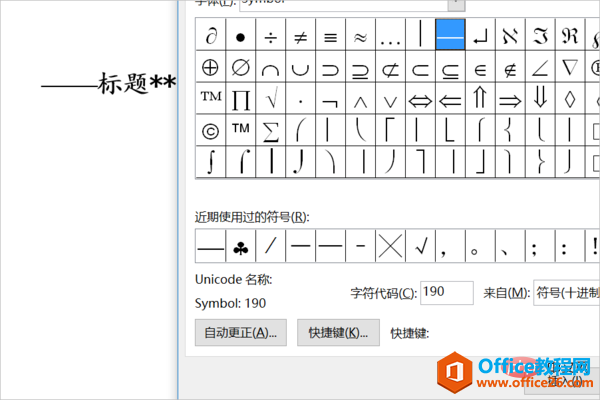This screenshot has height=400, width=600.
Task: Insert the summation ∑ symbol
Action: pos(271,130)
